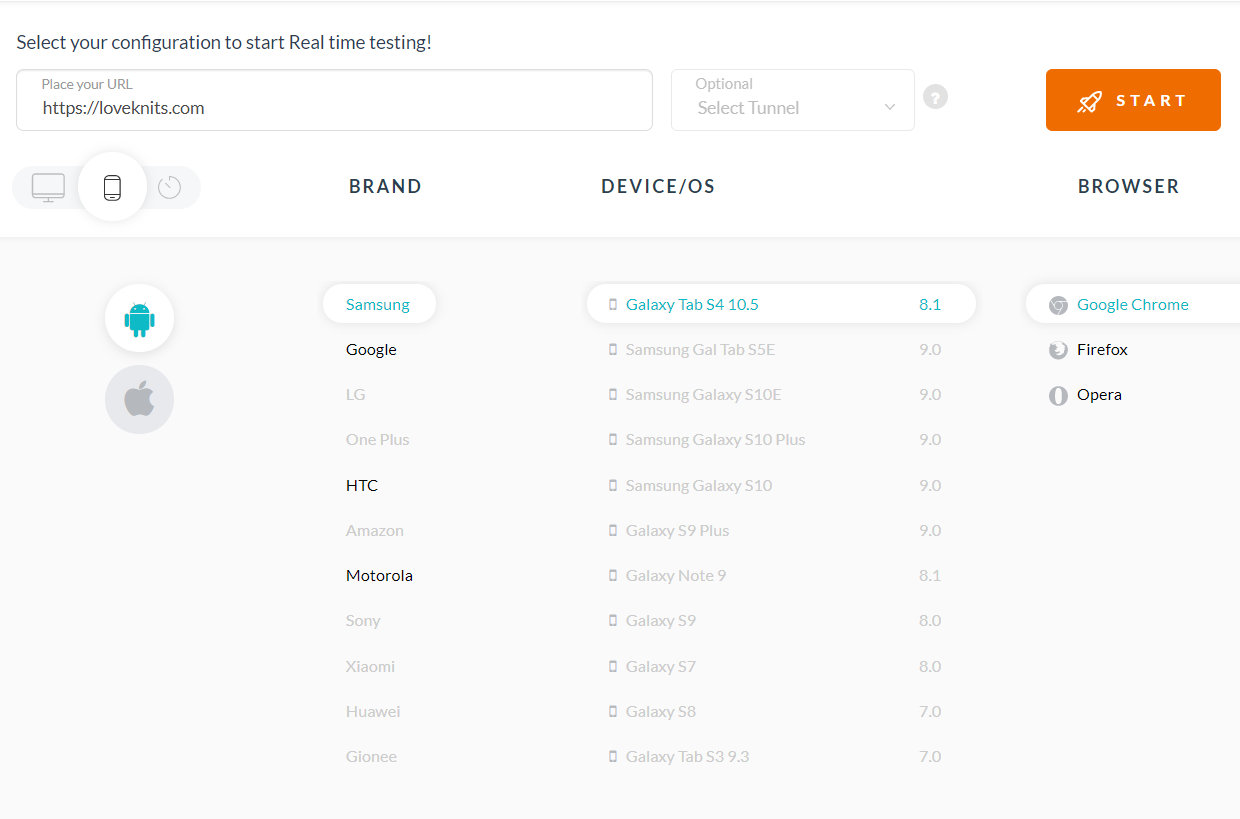The image size is (1240, 819).
Task: Open the history clock icon
Action: (169, 187)
